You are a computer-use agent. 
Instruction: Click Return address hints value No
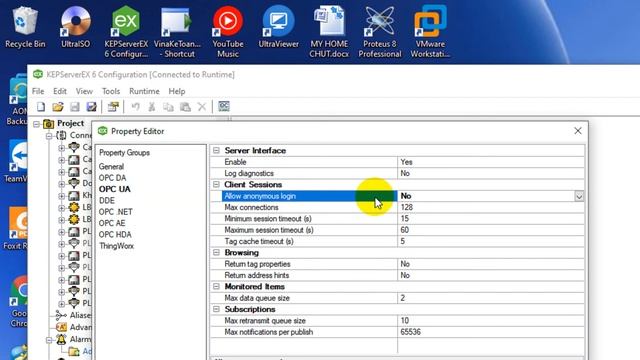tap(491, 276)
